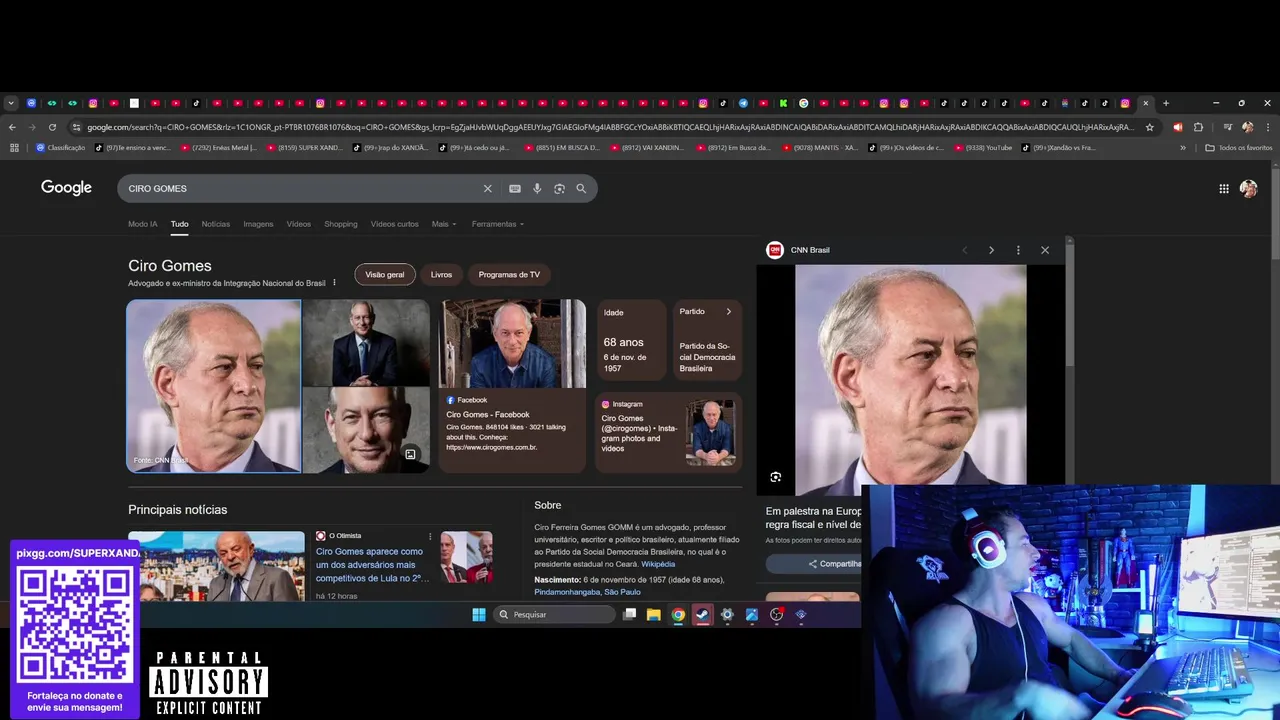Select the Imagens tab
This screenshot has width=1280, height=720.
point(258,224)
